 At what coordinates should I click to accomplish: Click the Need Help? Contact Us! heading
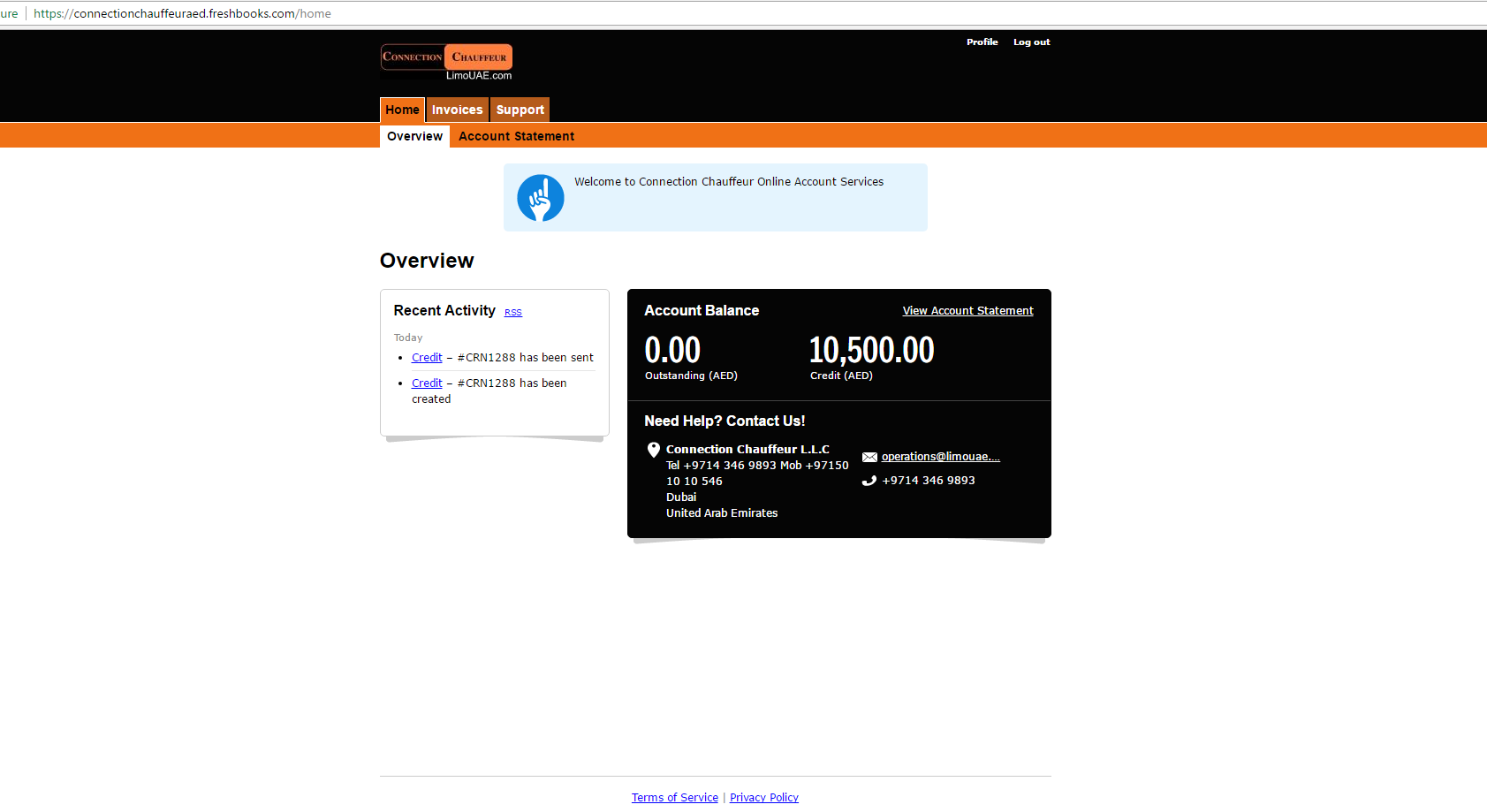(725, 421)
